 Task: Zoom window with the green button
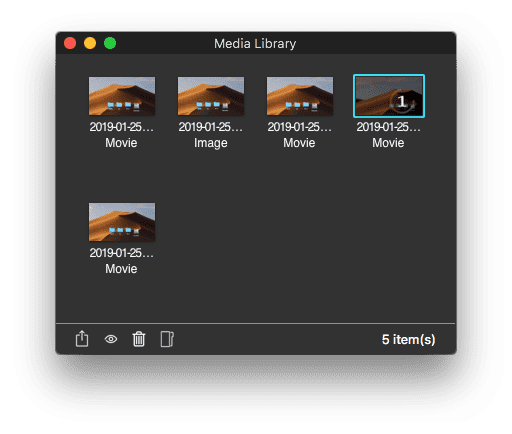[x=110, y=43]
